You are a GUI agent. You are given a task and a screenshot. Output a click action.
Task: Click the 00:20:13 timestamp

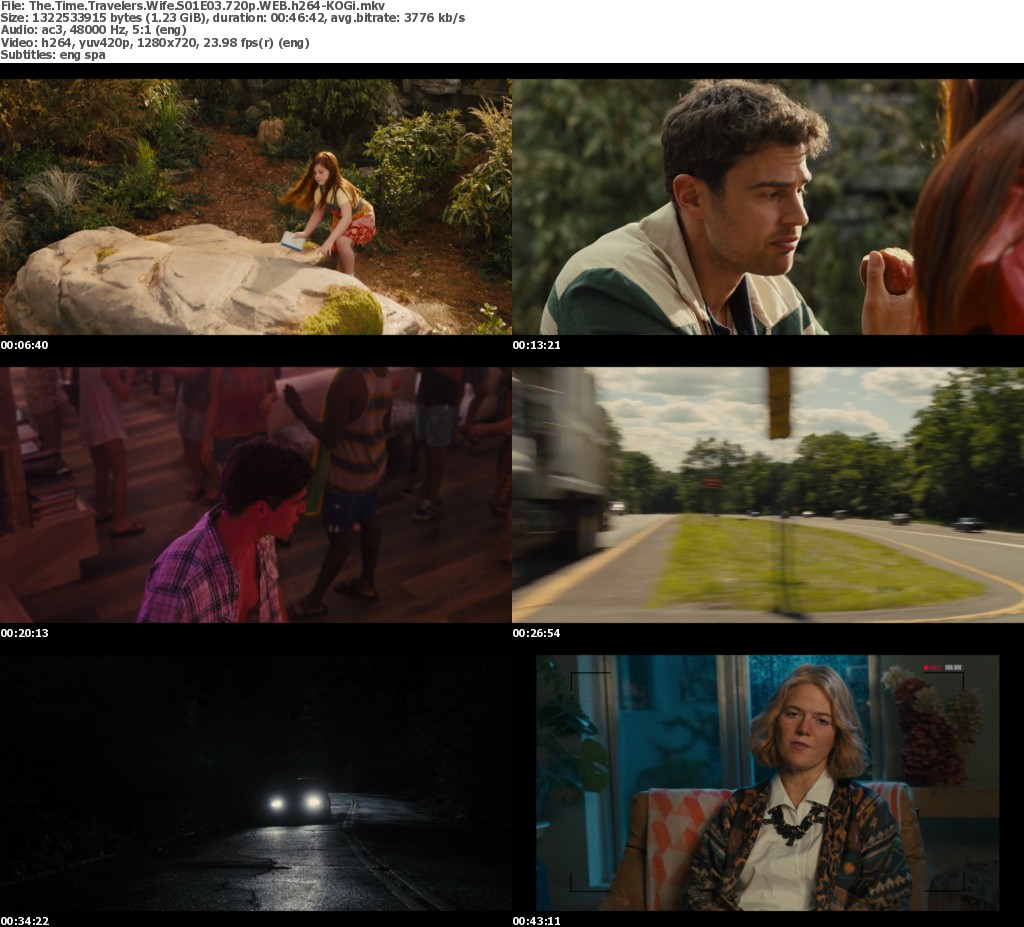click(24, 633)
